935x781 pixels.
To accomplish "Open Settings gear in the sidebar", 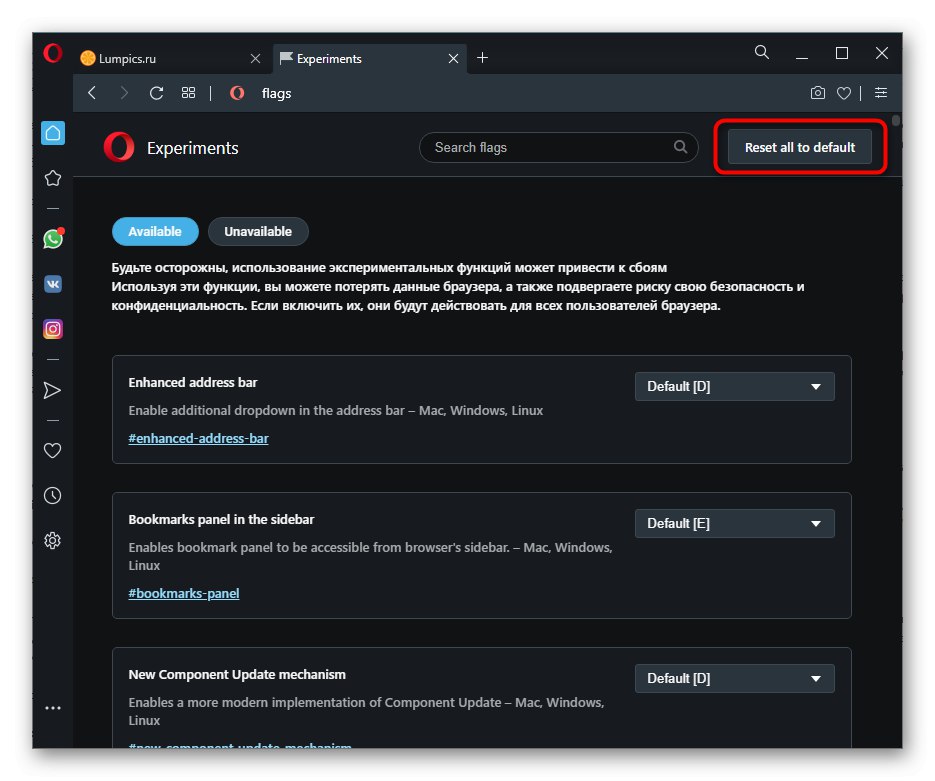I will coord(52,541).
